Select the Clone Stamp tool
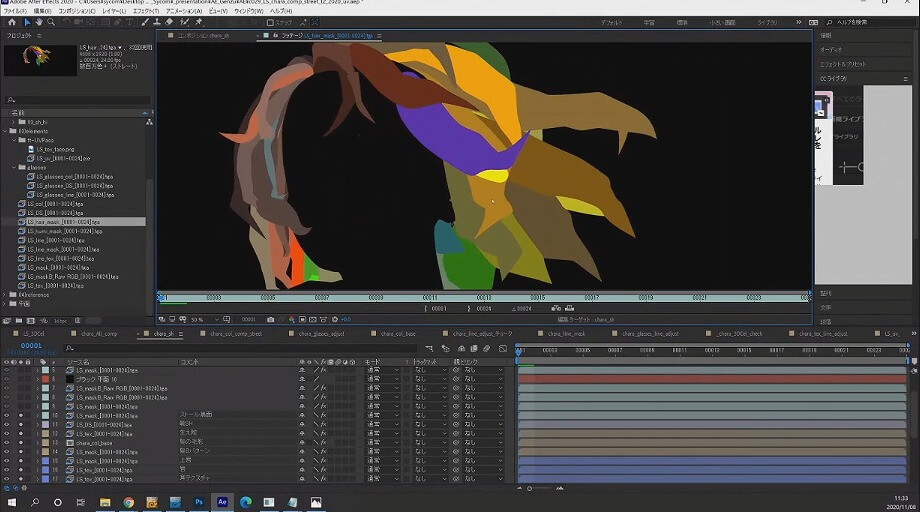The image size is (920, 512). point(157,22)
